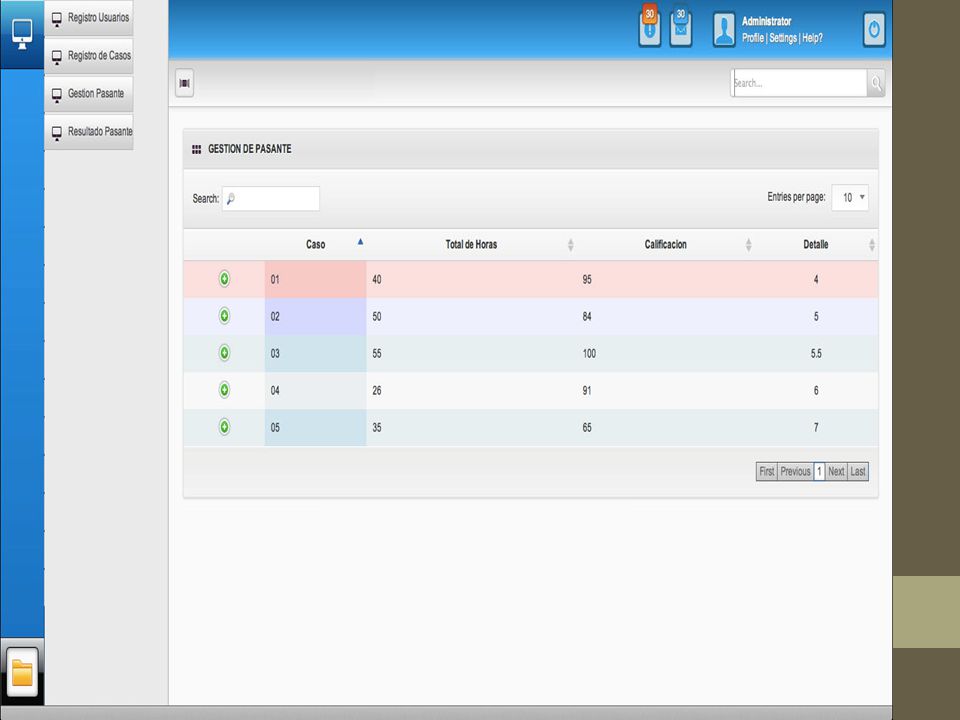The height and width of the screenshot is (720, 960).
Task: Open alert notifications icon with orange badge
Action: click(x=650, y=26)
